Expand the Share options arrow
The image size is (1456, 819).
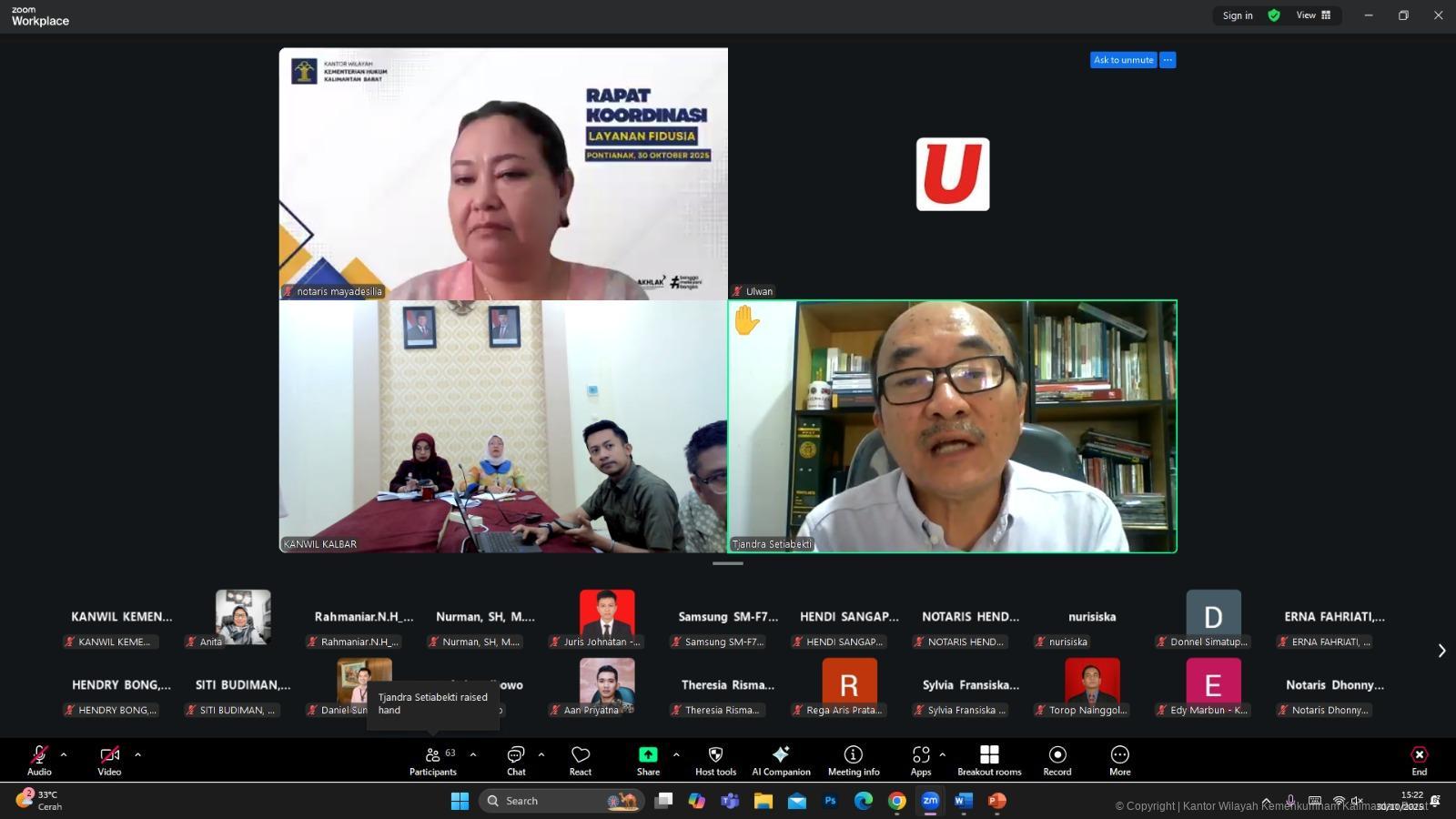tap(676, 754)
